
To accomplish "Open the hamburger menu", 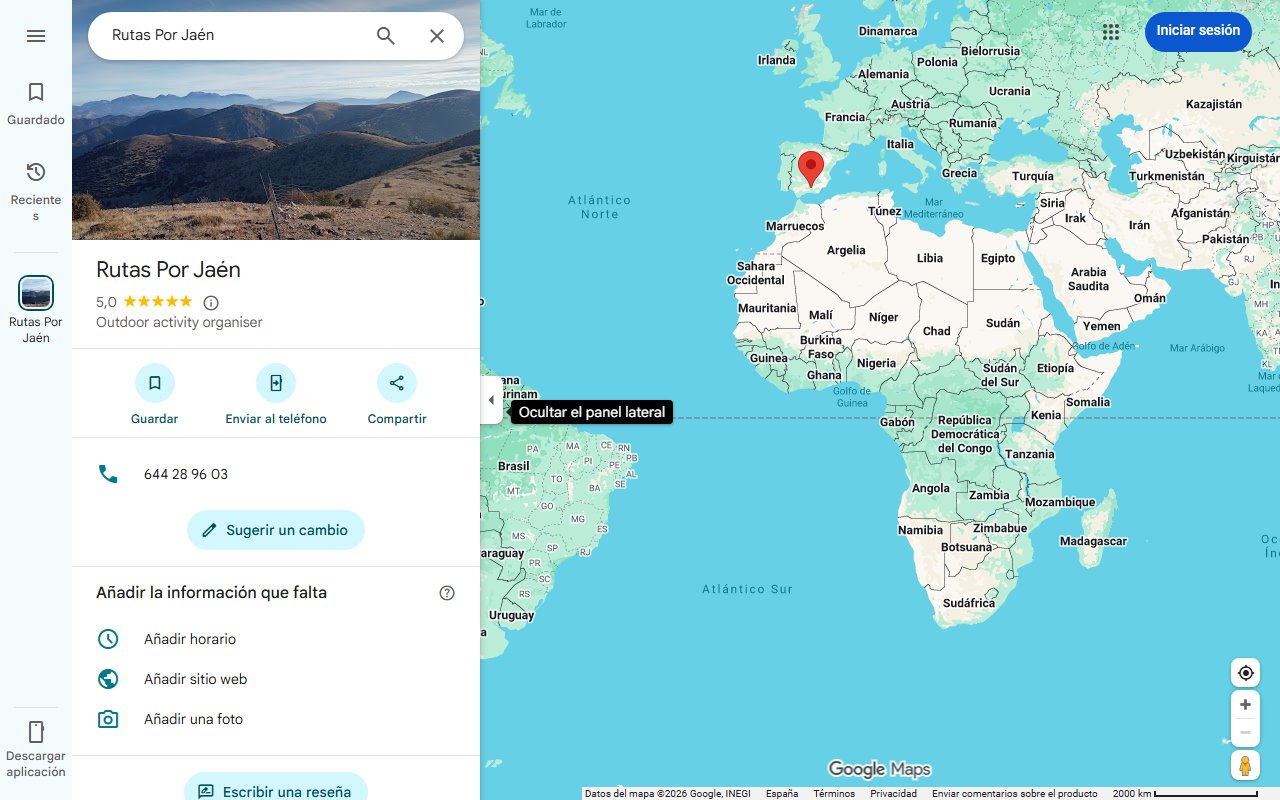I will point(36,35).
